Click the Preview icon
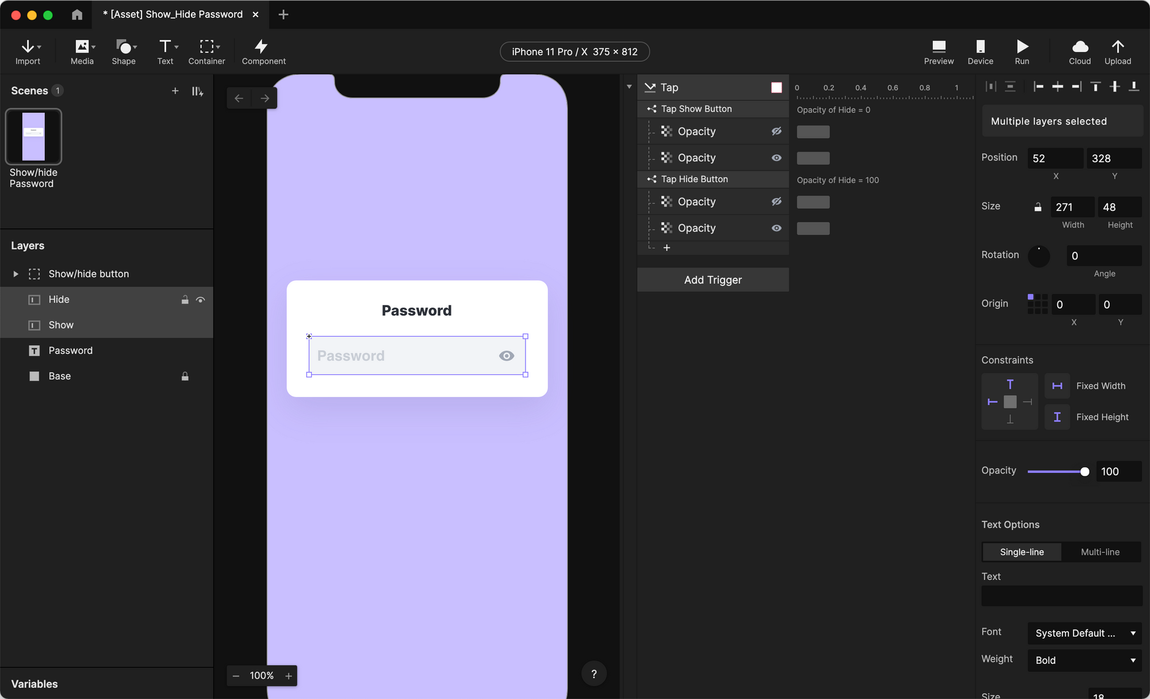Image resolution: width=1150 pixels, height=699 pixels. [939, 52]
